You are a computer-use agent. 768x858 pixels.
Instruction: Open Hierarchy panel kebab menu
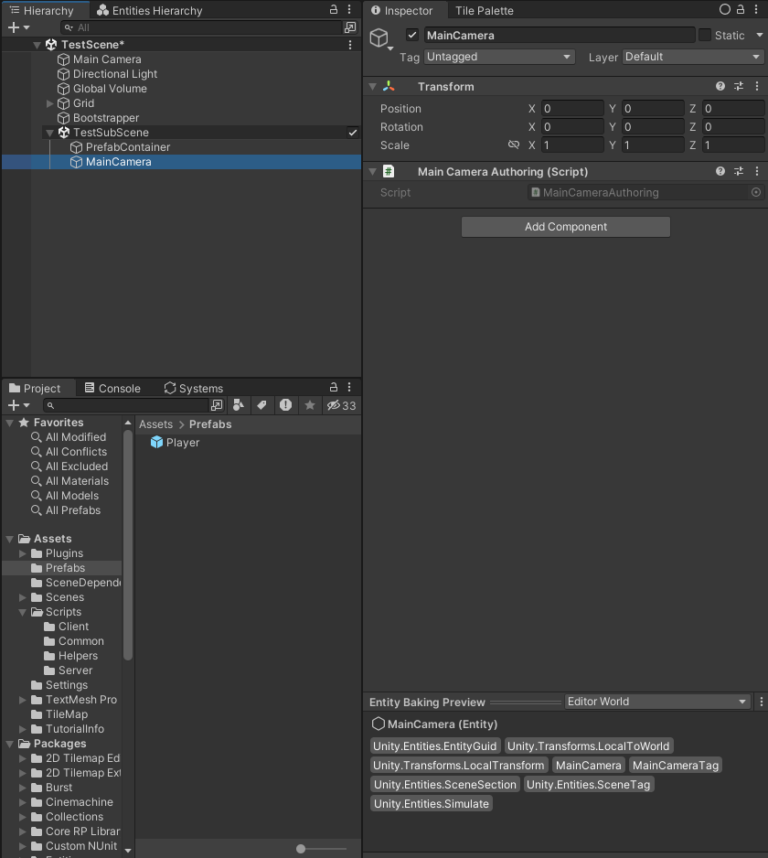point(349,9)
